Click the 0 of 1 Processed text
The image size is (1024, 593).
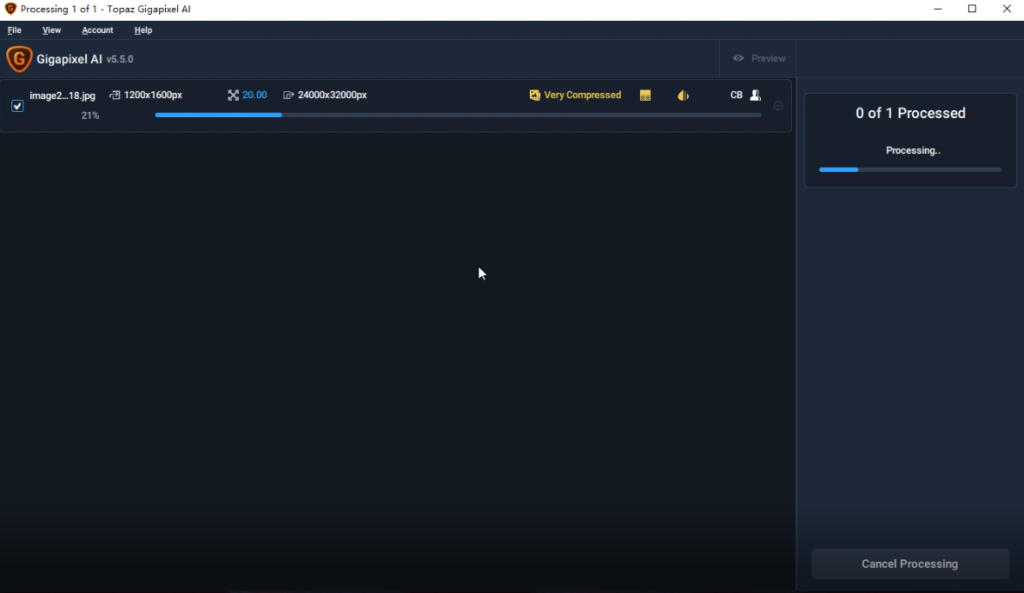(910, 113)
